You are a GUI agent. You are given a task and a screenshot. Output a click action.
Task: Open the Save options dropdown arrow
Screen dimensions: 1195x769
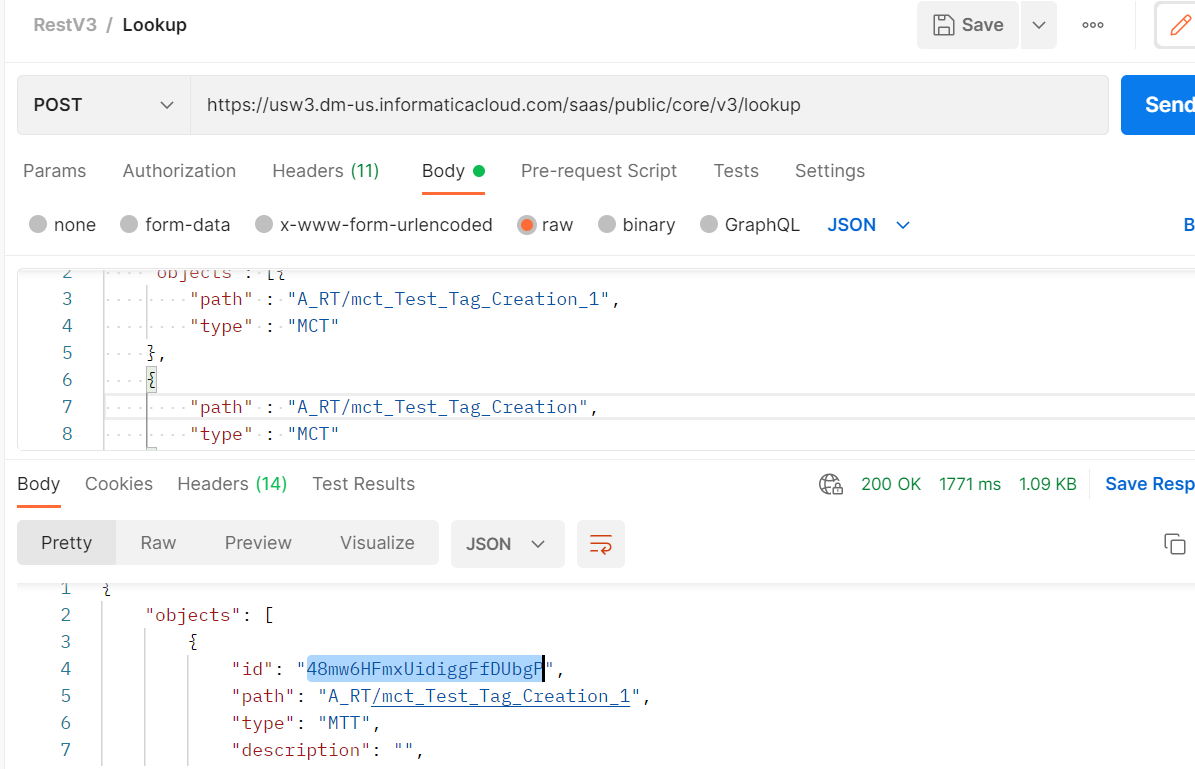click(1039, 25)
